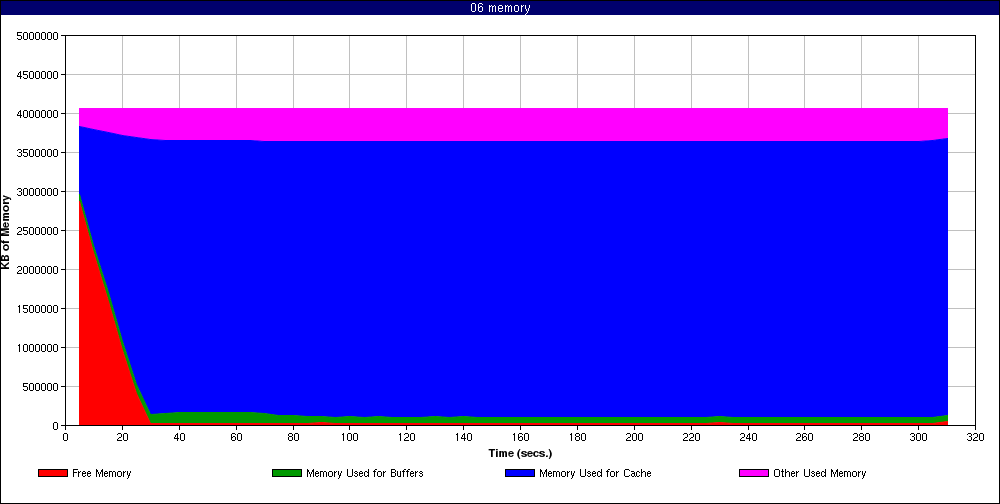Click the '06 memory' chart title
This screenshot has height=504, width=1000.
click(500, 8)
